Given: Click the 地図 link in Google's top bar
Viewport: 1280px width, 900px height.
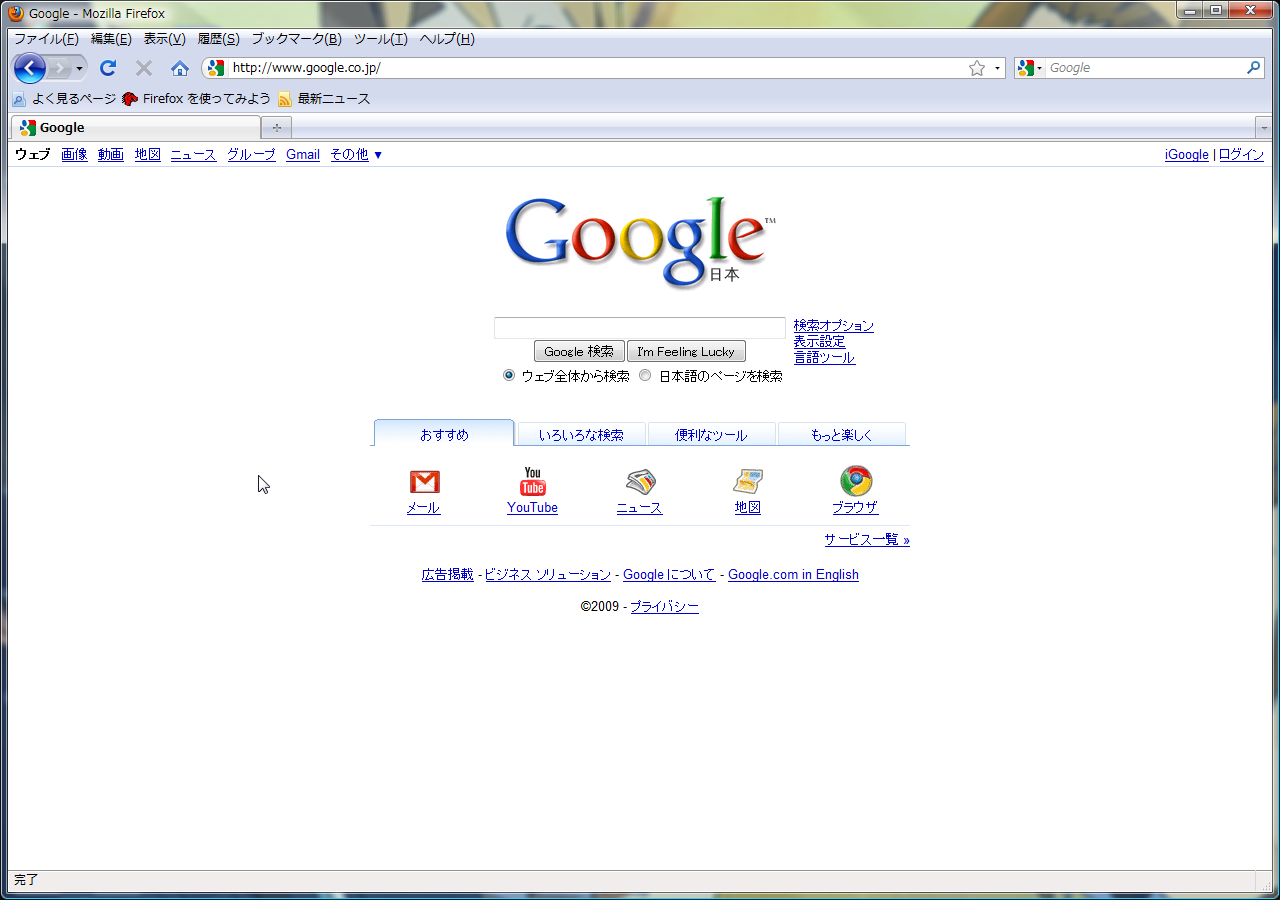Looking at the screenshot, I should [148, 154].
